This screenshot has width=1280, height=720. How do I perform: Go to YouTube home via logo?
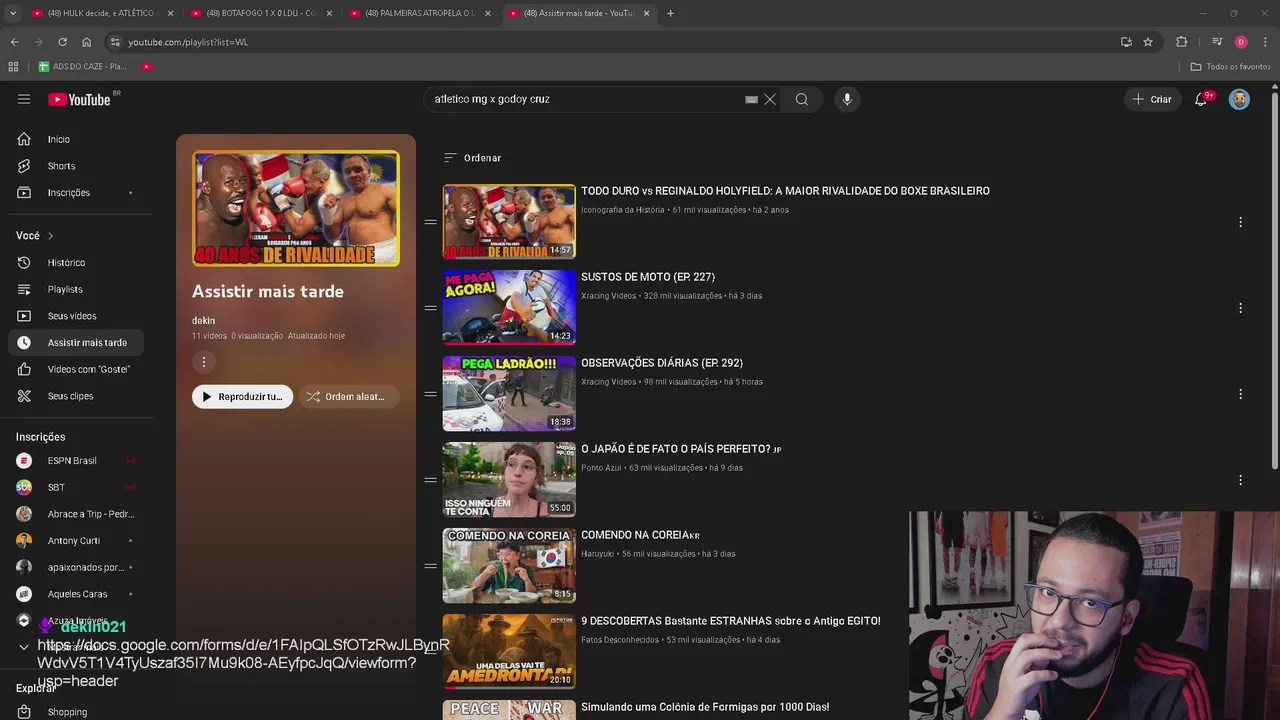tap(79, 99)
